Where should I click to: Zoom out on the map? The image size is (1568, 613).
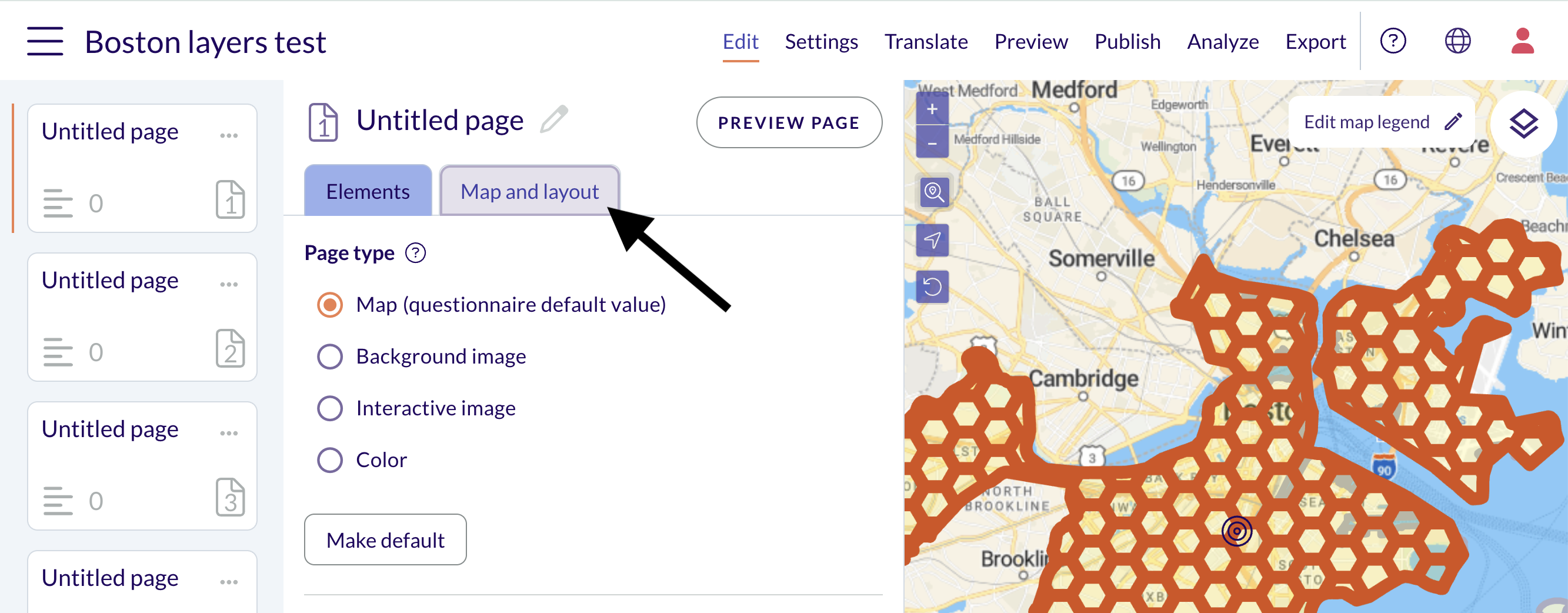(x=932, y=142)
